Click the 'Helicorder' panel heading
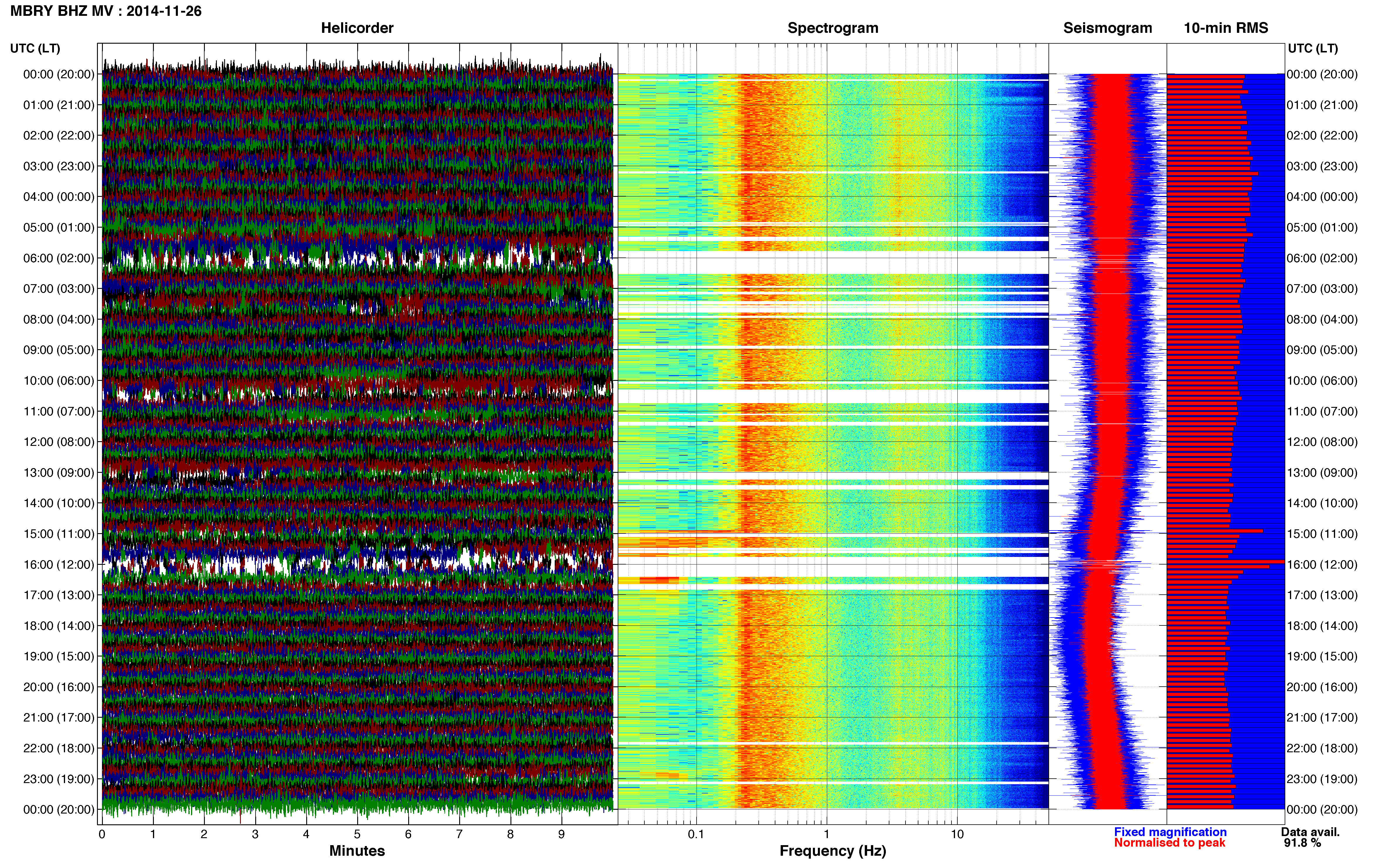The width and height of the screenshot is (1389, 868). (357, 28)
